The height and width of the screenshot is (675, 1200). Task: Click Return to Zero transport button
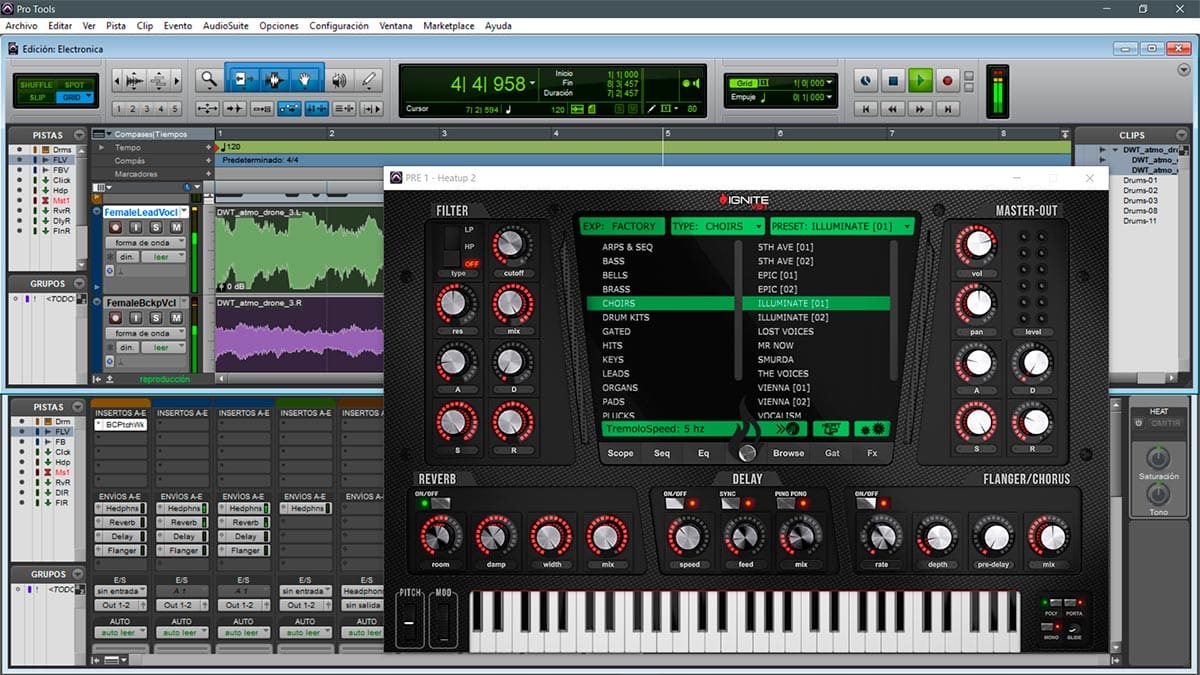(x=867, y=108)
